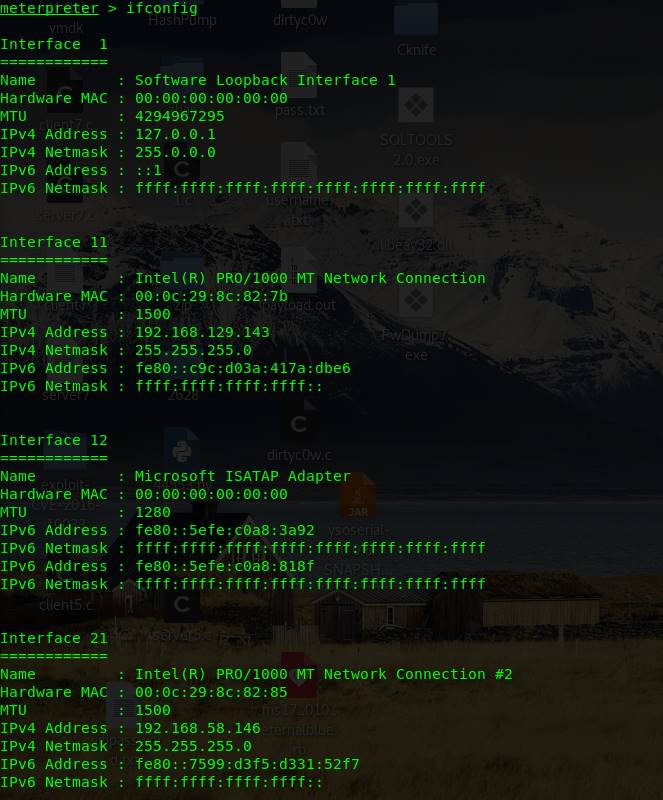Select IPv6 address fe80::5efe:c0a8:3a92
This screenshot has height=800, width=663.
225,530
